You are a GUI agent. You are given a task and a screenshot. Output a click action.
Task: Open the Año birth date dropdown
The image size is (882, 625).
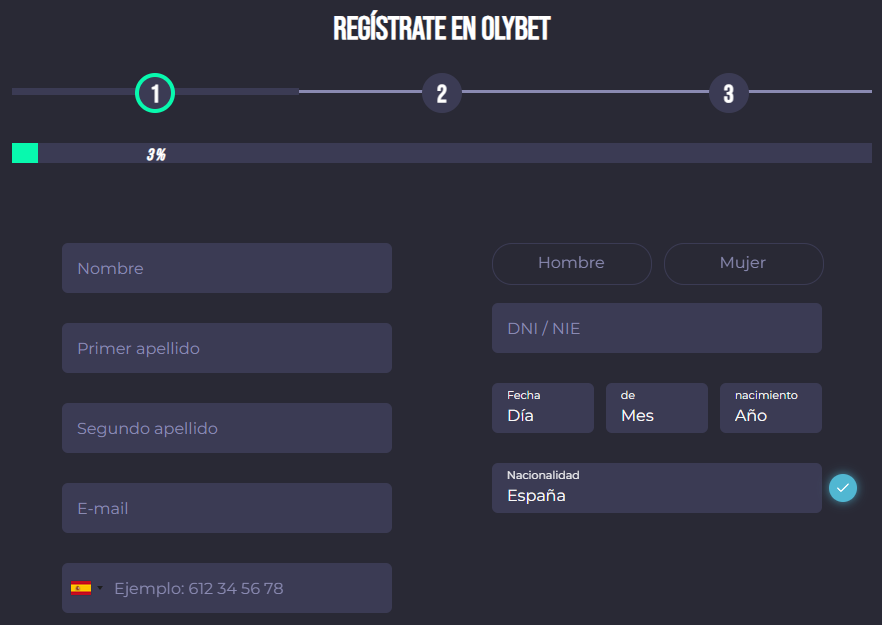click(x=770, y=408)
